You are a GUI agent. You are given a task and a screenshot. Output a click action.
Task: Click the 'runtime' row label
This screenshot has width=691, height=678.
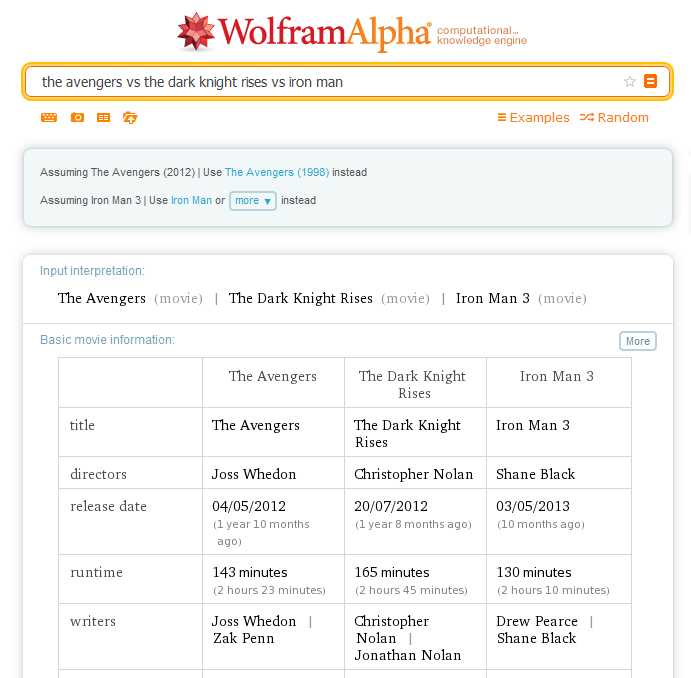point(97,572)
